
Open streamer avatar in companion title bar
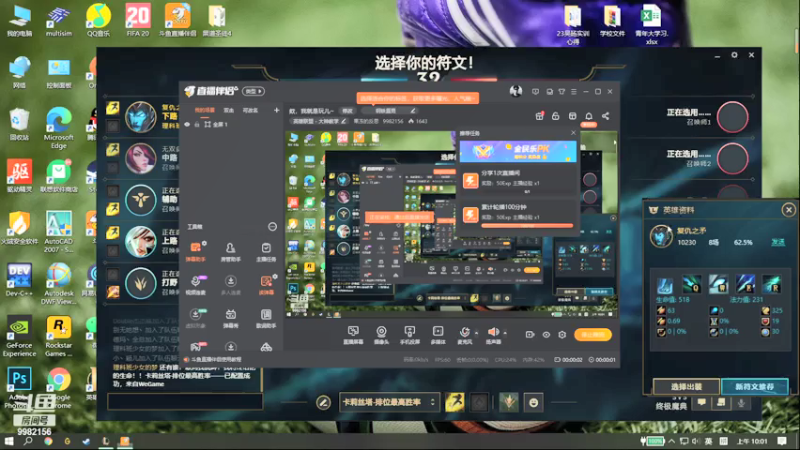click(516, 91)
